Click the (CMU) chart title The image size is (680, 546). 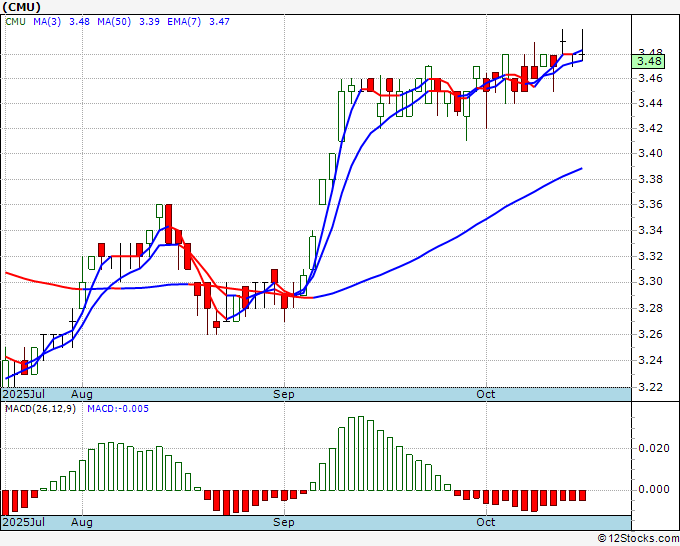(22, 7)
